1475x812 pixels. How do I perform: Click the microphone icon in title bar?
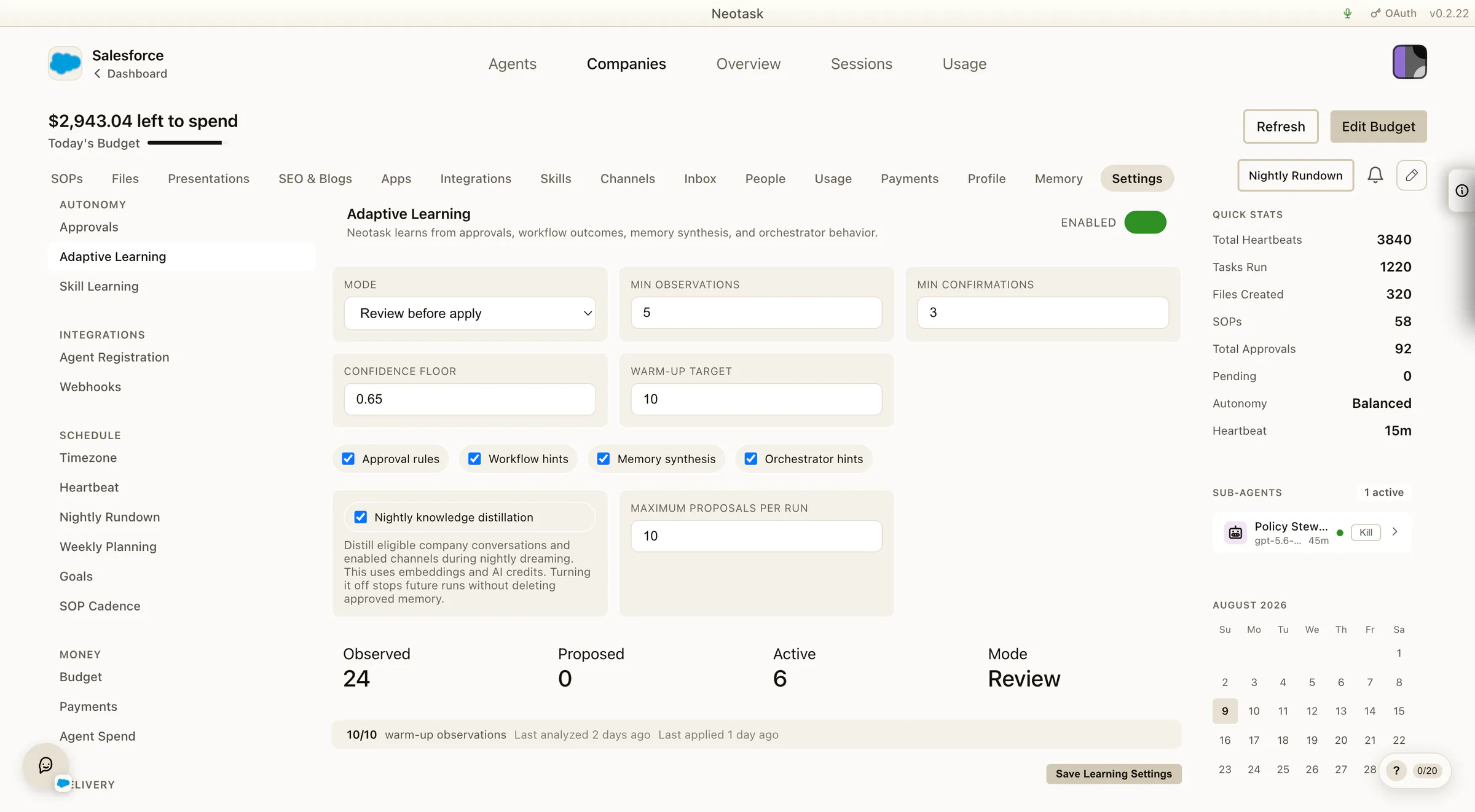tap(1348, 14)
